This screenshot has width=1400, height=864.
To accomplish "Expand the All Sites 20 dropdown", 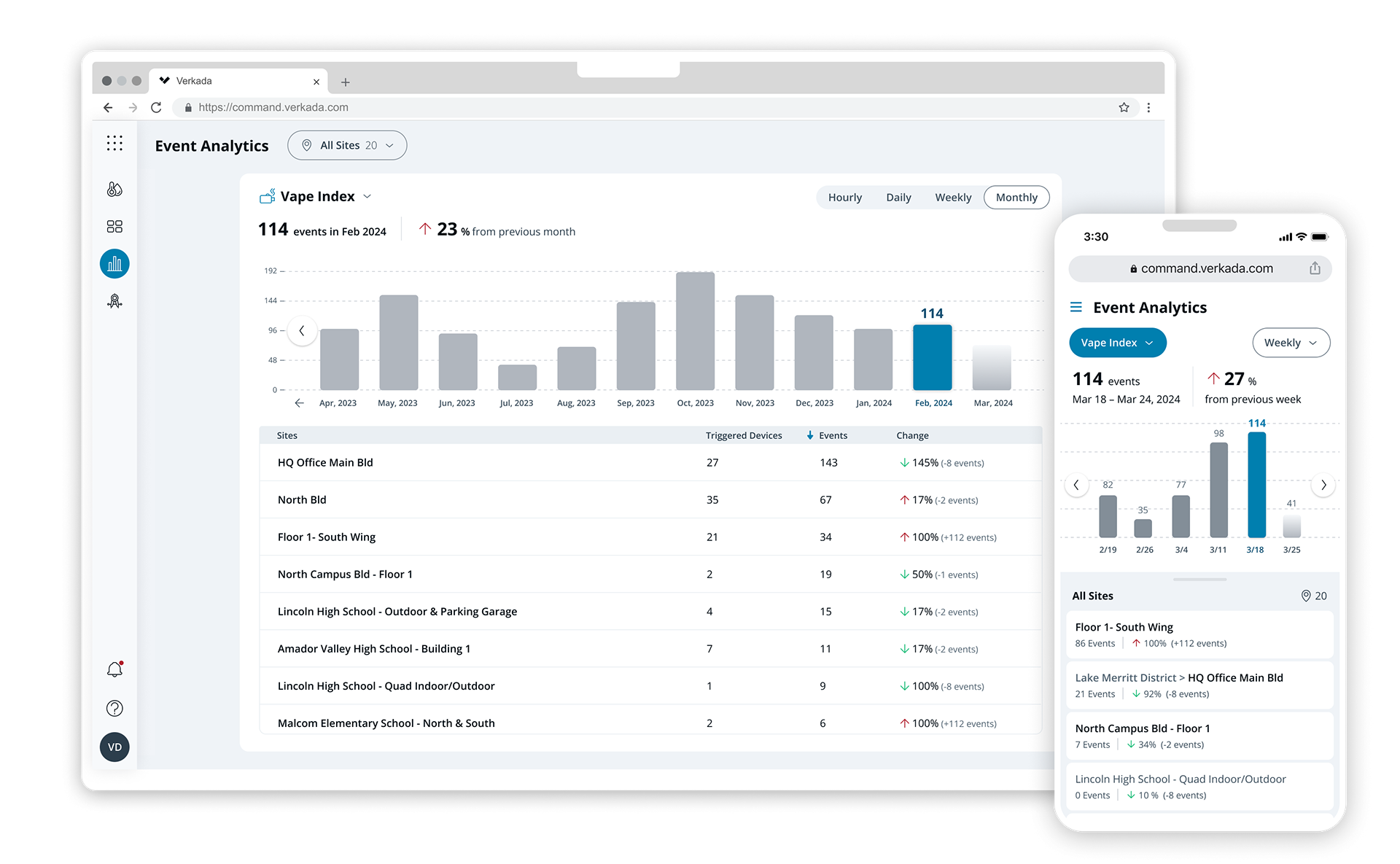I will click(347, 145).
